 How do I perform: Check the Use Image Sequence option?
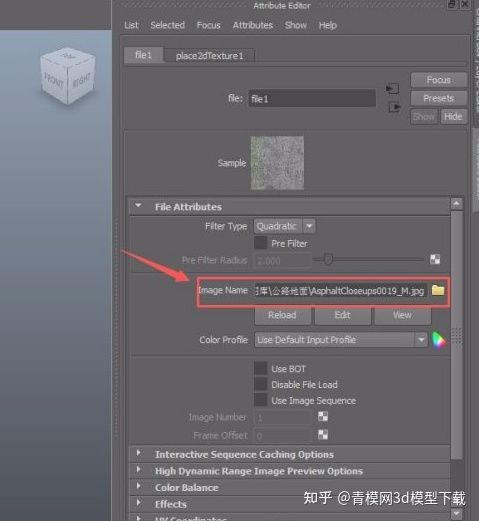coord(260,400)
